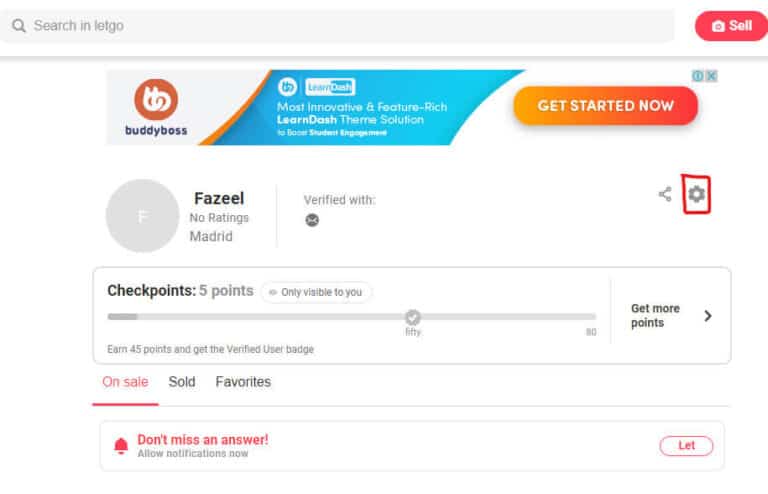Click the share profile icon
This screenshot has height=494, width=768.
pyautogui.click(x=665, y=194)
